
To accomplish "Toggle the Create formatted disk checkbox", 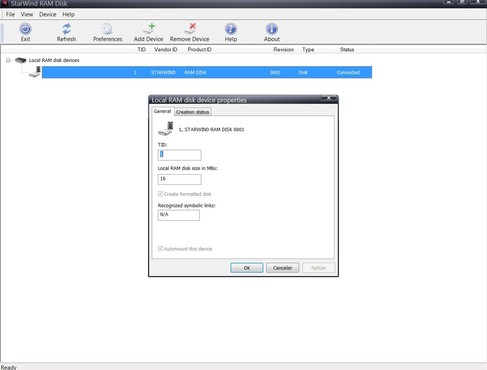I will tap(160, 194).
